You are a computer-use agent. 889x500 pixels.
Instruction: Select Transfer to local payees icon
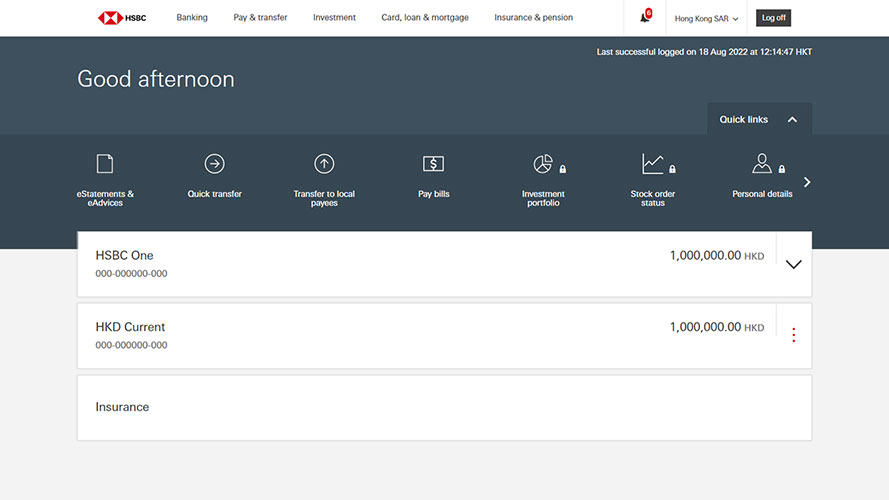tap(324, 164)
